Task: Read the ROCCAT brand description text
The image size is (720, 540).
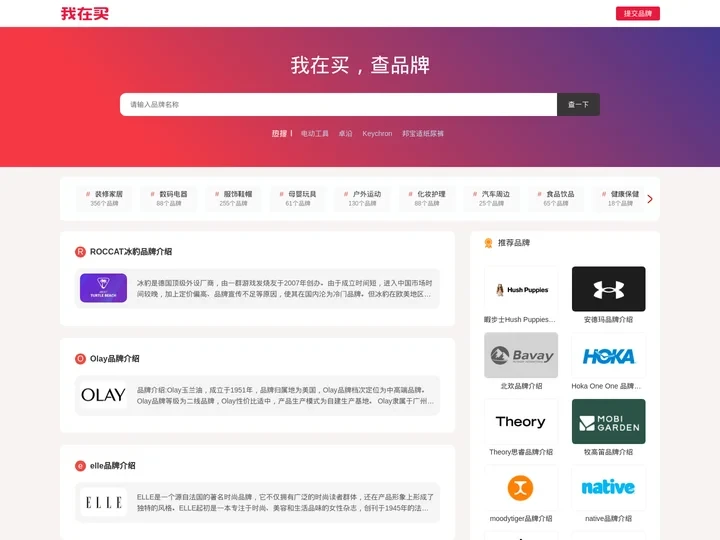Action: (284, 288)
